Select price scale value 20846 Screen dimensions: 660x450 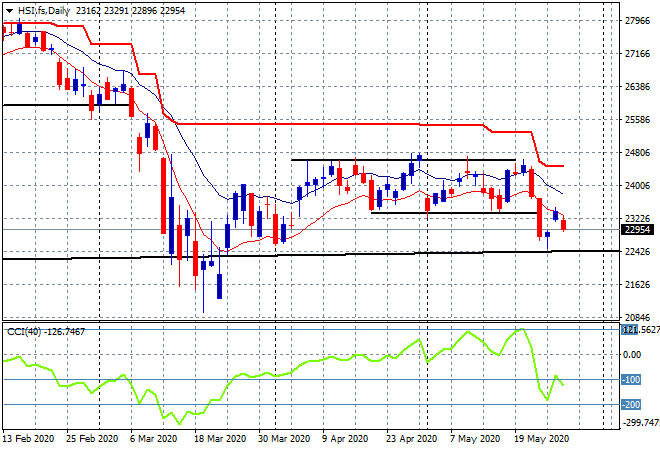point(638,317)
